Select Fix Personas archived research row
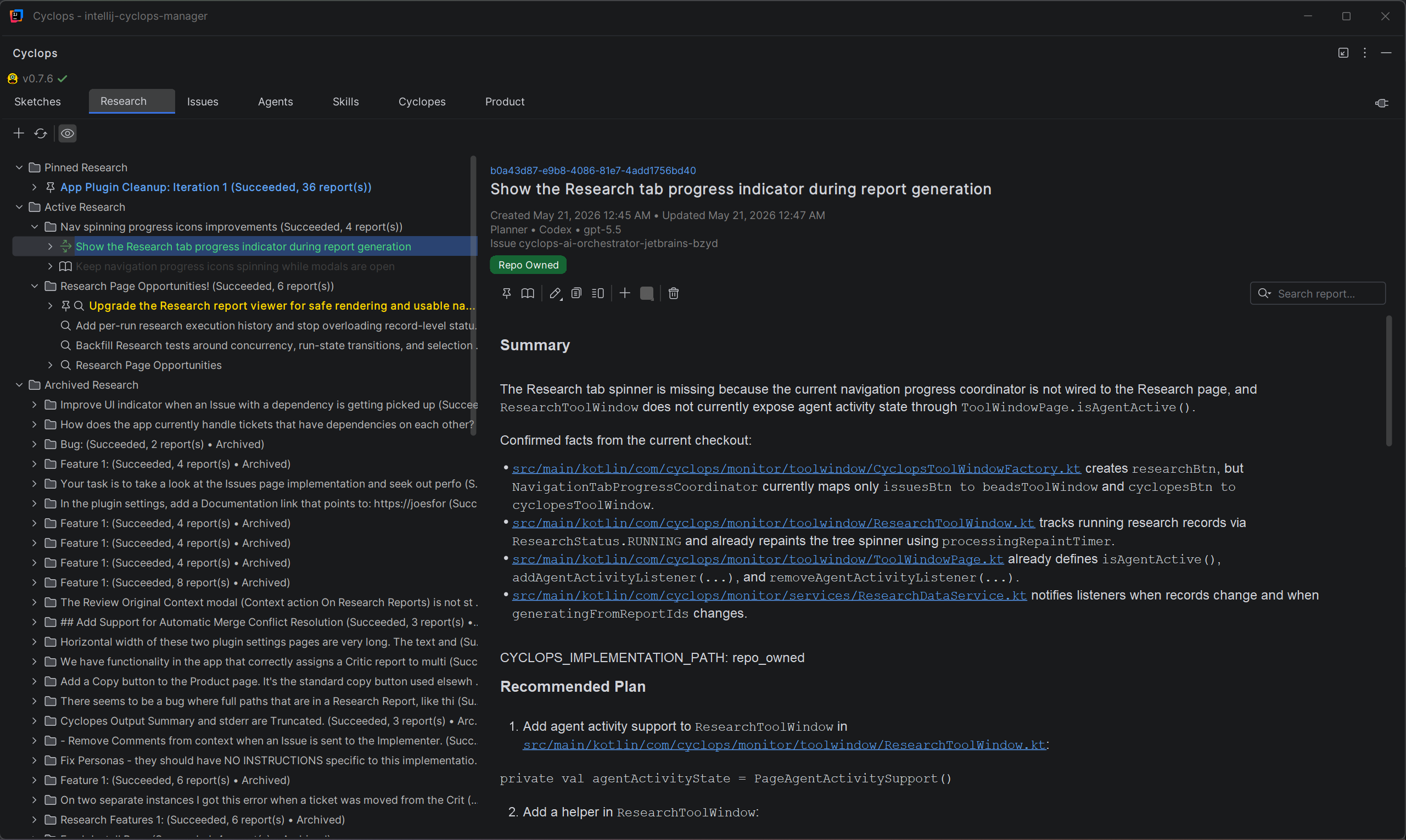Image resolution: width=1406 pixels, height=840 pixels. tap(268, 760)
